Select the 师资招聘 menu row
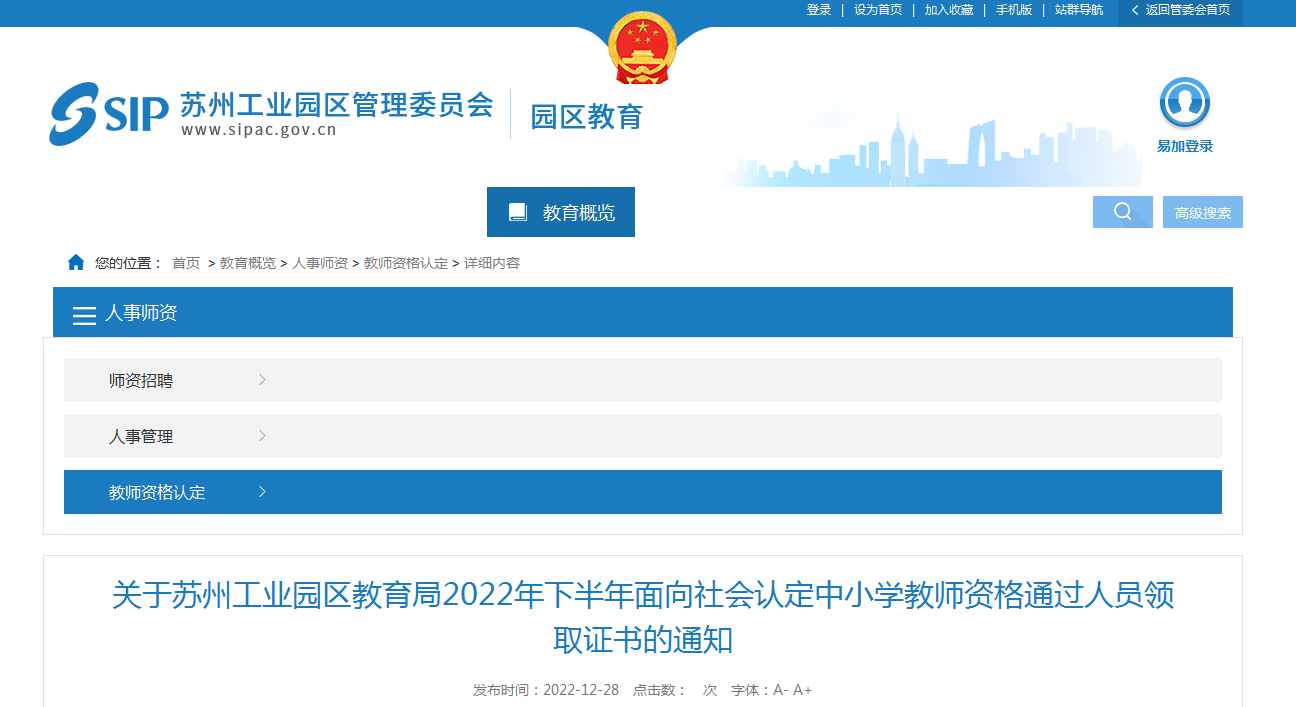The height and width of the screenshot is (707, 1296). [643, 380]
